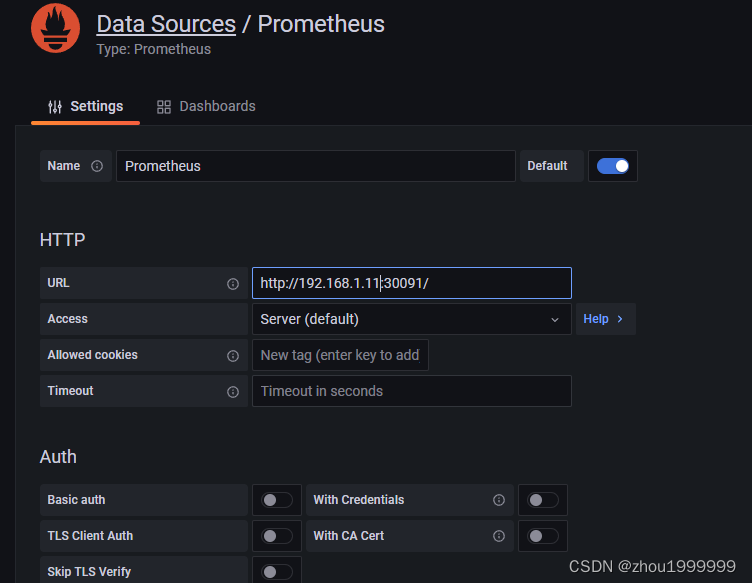
Task: Turn on TLS Client Auth toggle
Action: point(277,536)
